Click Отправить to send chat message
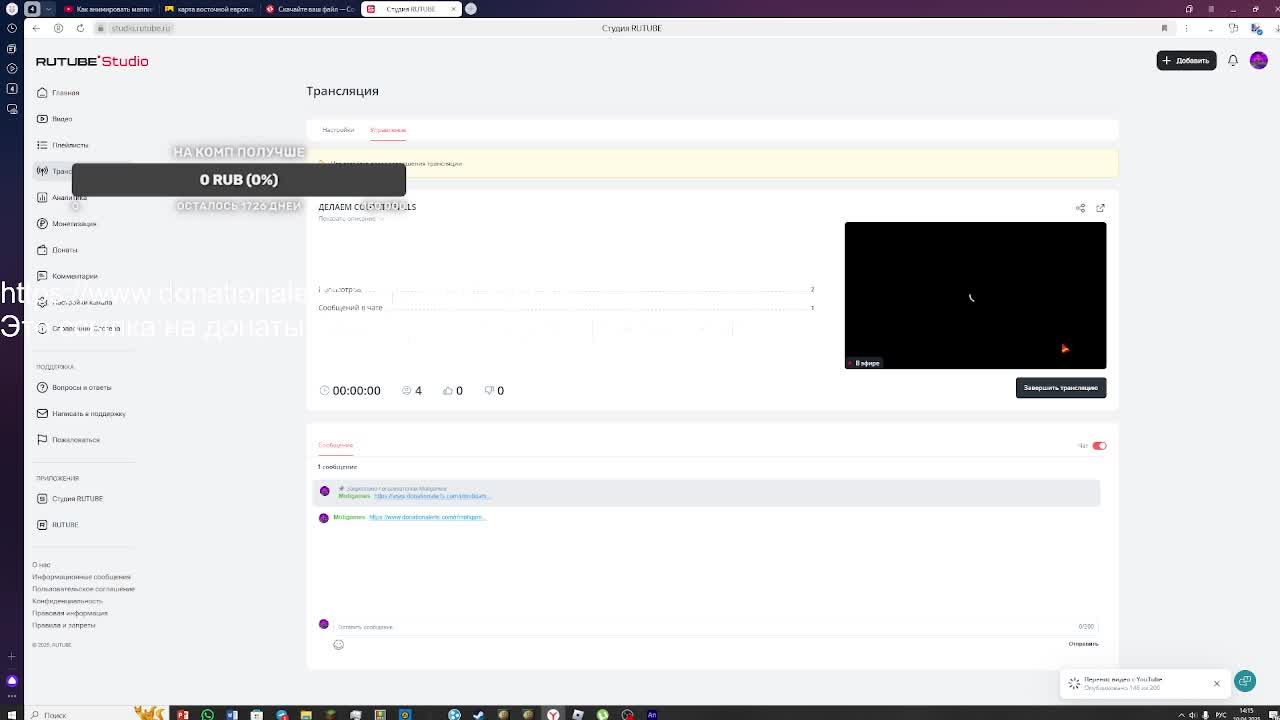This screenshot has height=720, width=1280. [x=1083, y=644]
